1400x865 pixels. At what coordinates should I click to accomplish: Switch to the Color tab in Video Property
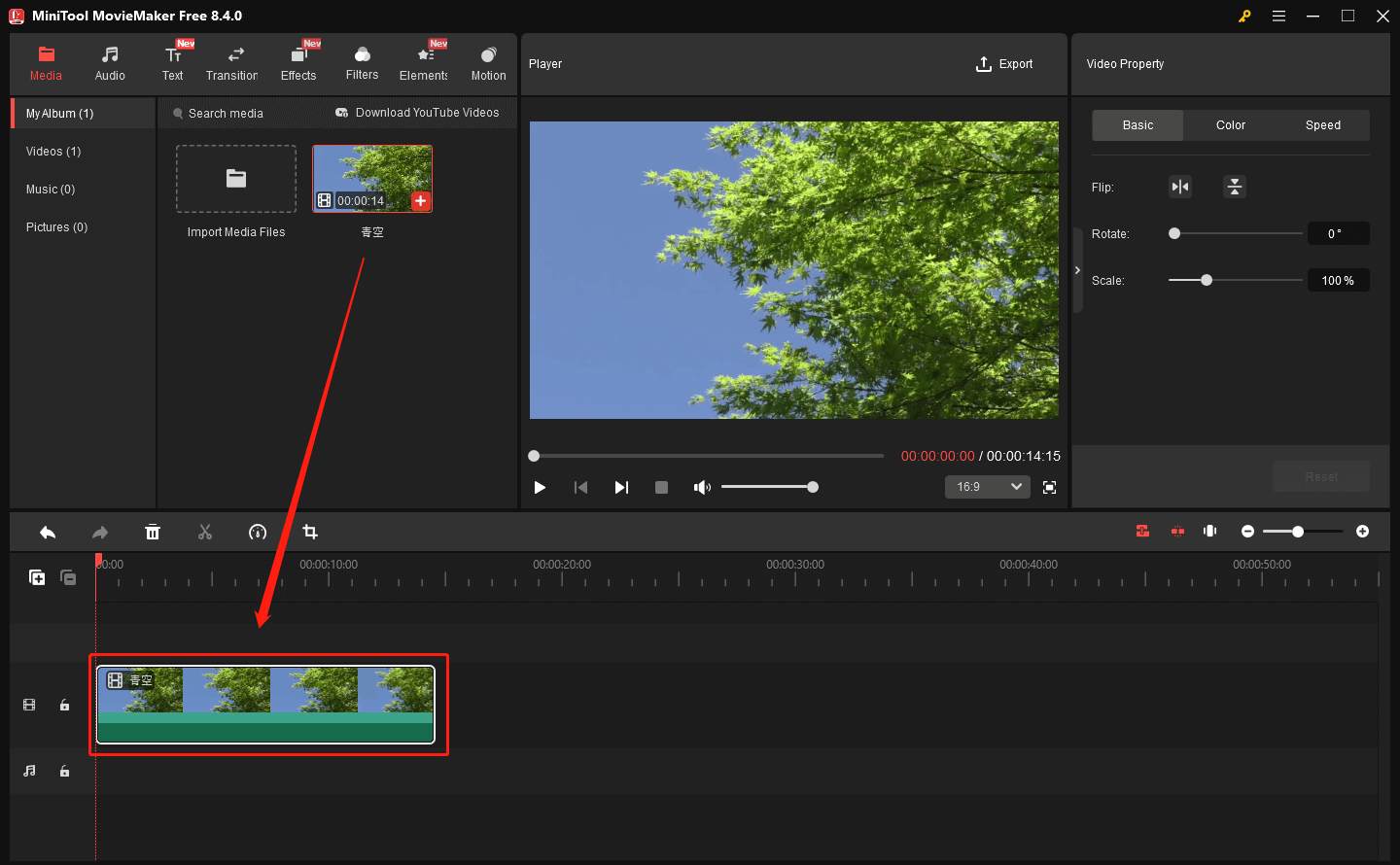click(1229, 124)
